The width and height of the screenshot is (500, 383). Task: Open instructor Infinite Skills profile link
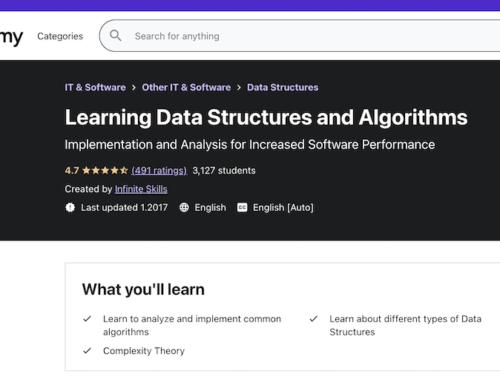coord(141,189)
